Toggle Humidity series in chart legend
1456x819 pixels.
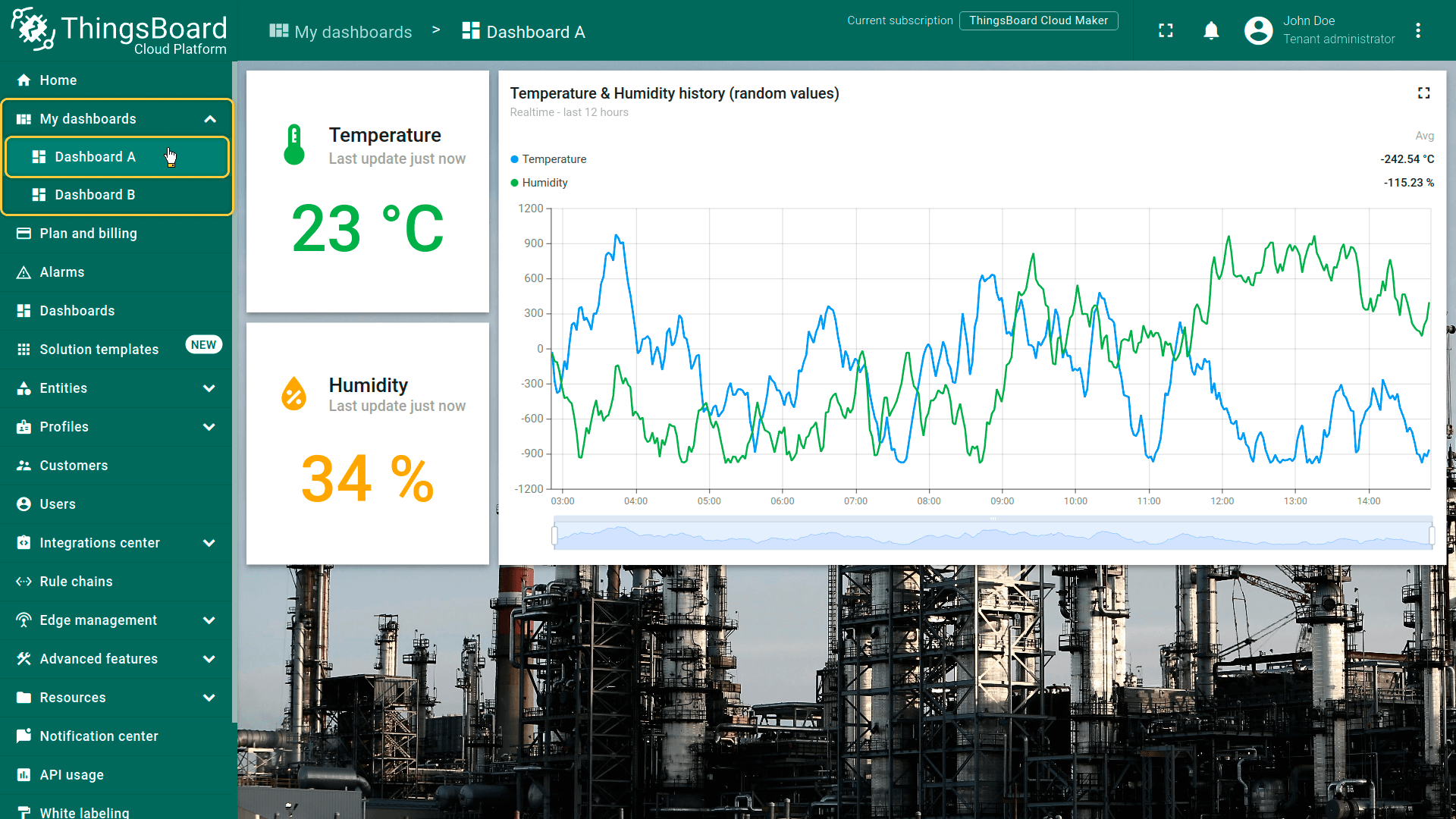pyautogui.click(x=544, y=183)
